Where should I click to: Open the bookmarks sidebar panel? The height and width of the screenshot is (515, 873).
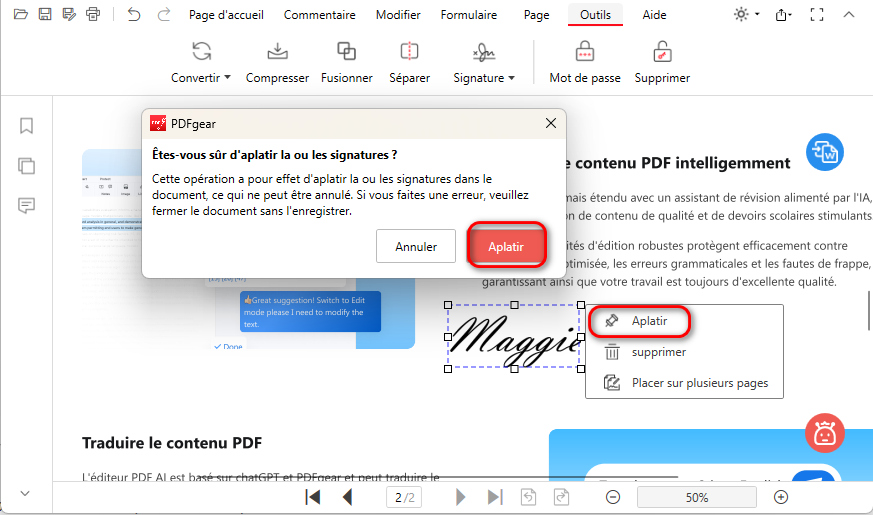click(x=26, y=126)
